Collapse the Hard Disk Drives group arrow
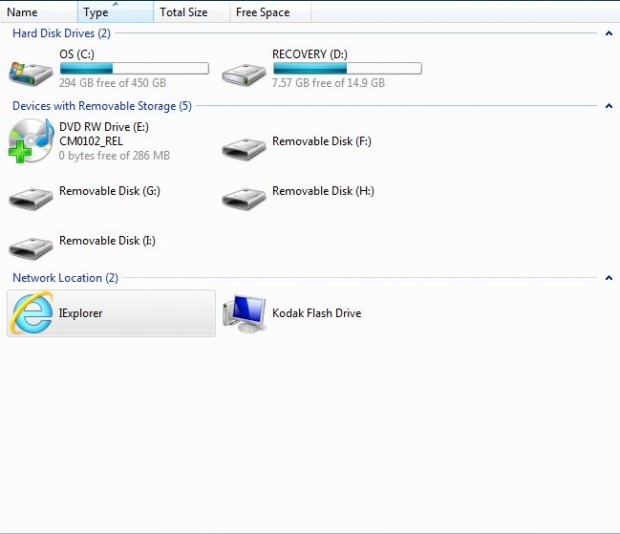620x534 pixels. point(608,34)
